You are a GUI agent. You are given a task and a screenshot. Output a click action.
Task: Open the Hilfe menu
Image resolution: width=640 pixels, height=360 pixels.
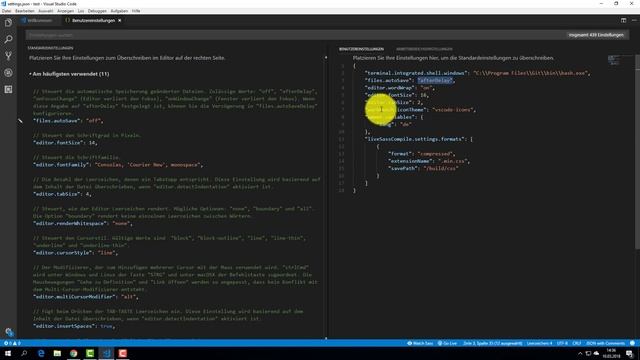[136, 11]
